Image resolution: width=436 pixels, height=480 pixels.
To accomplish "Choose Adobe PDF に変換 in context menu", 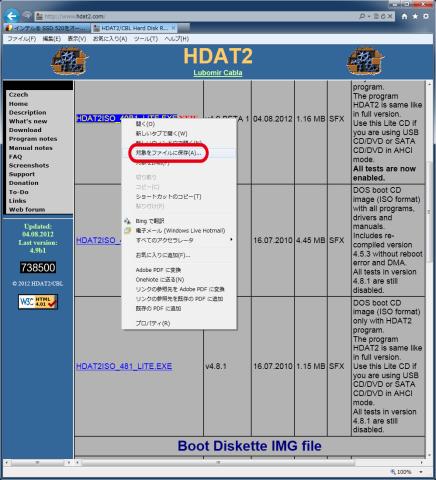I will (x=179, y=270).
